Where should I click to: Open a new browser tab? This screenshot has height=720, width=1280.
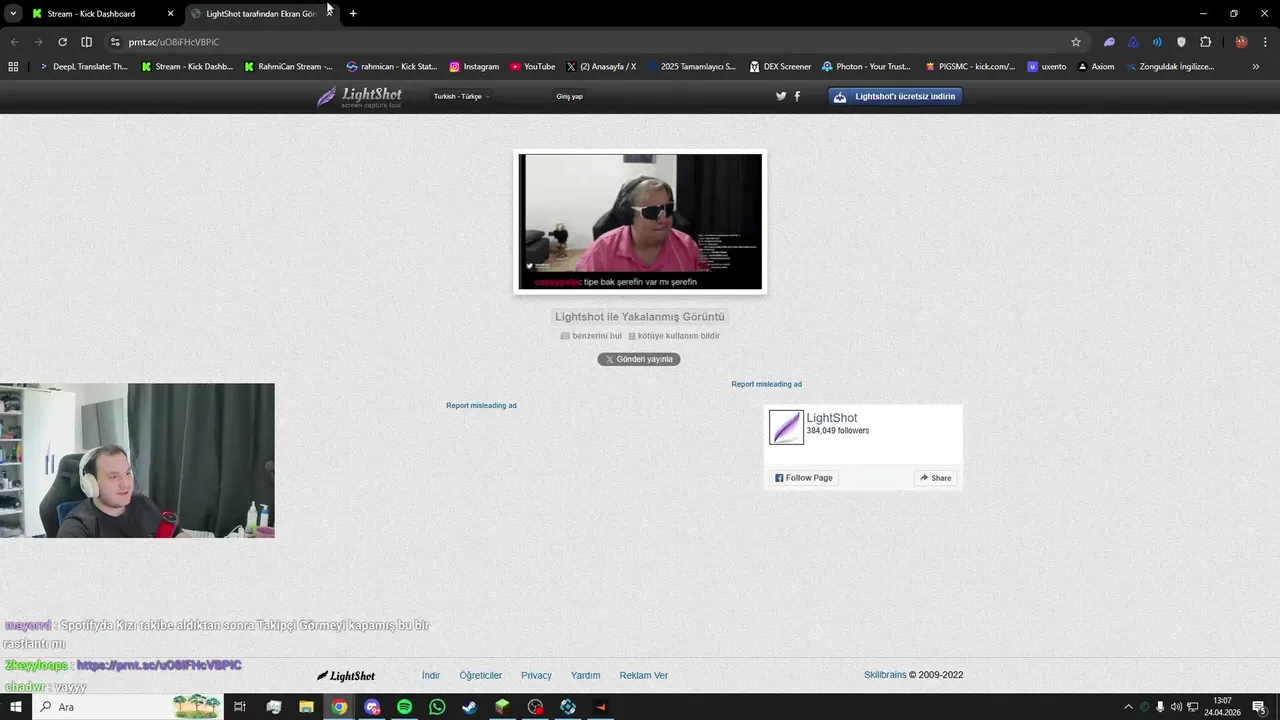(353, 14)
